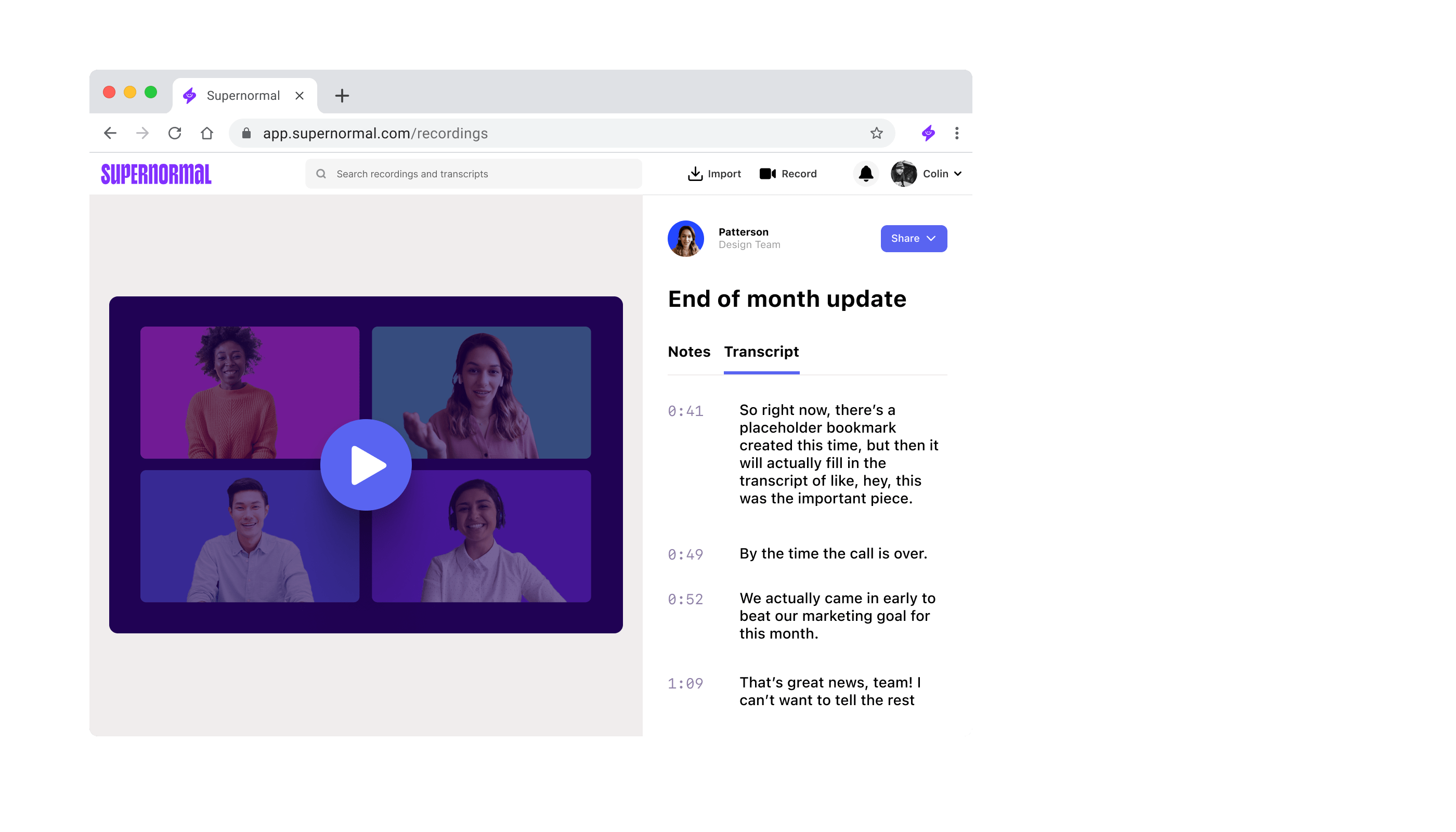Screen dimensions: 1456x832
Task: Select the End of month update title
Action: 787,298
